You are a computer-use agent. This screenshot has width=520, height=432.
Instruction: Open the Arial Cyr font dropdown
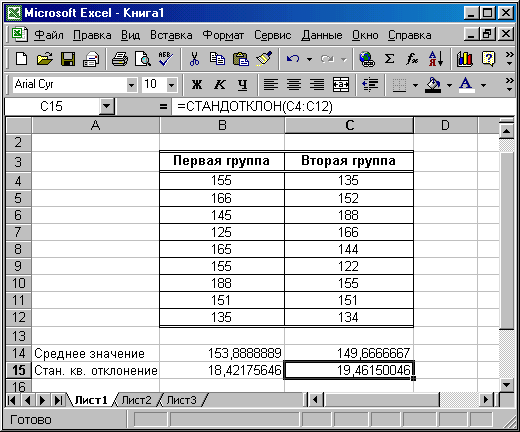tap(132, 85)
